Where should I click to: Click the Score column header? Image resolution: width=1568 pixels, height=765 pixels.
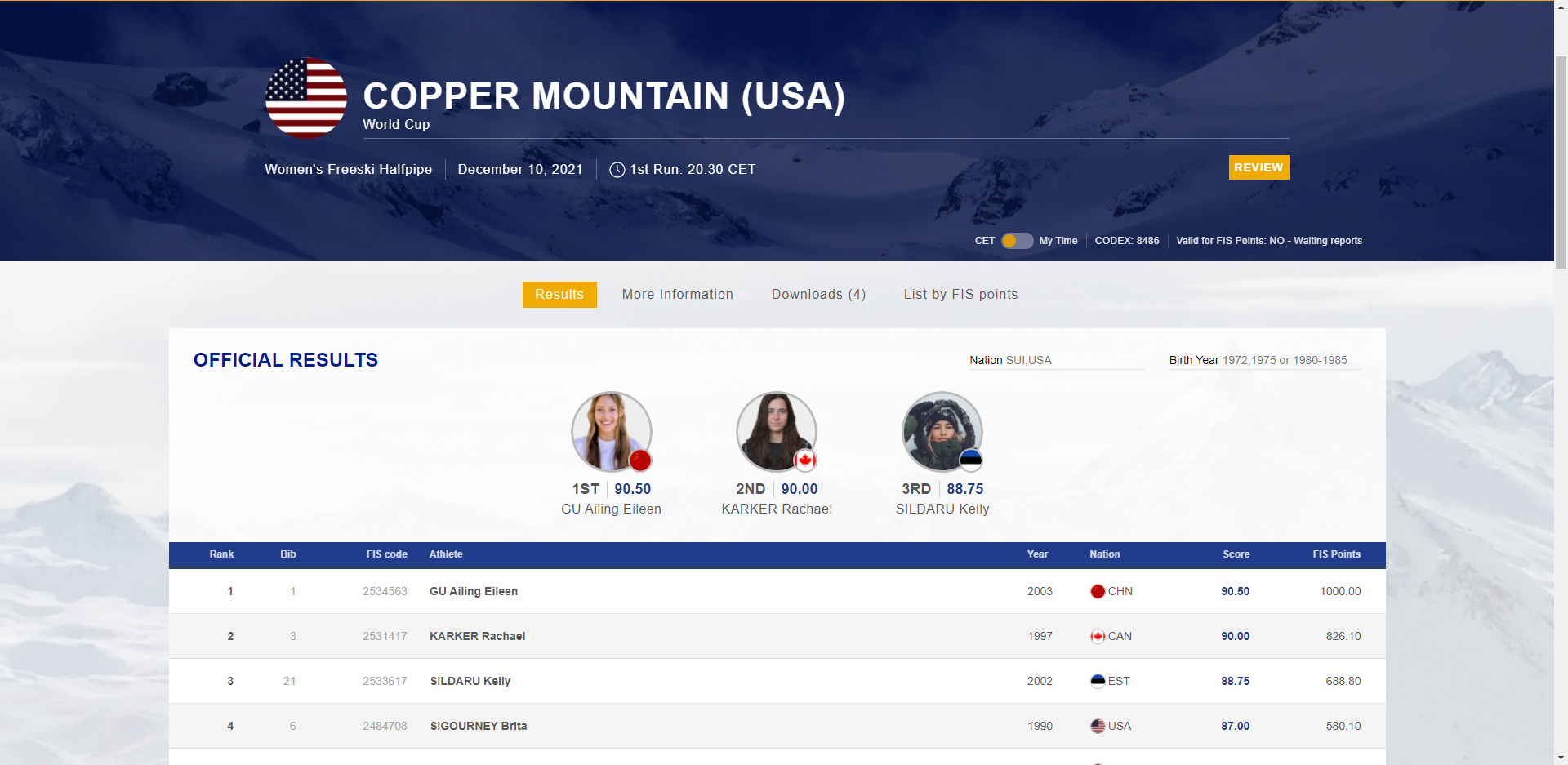pyautogui.click(x=1236, y=554)
